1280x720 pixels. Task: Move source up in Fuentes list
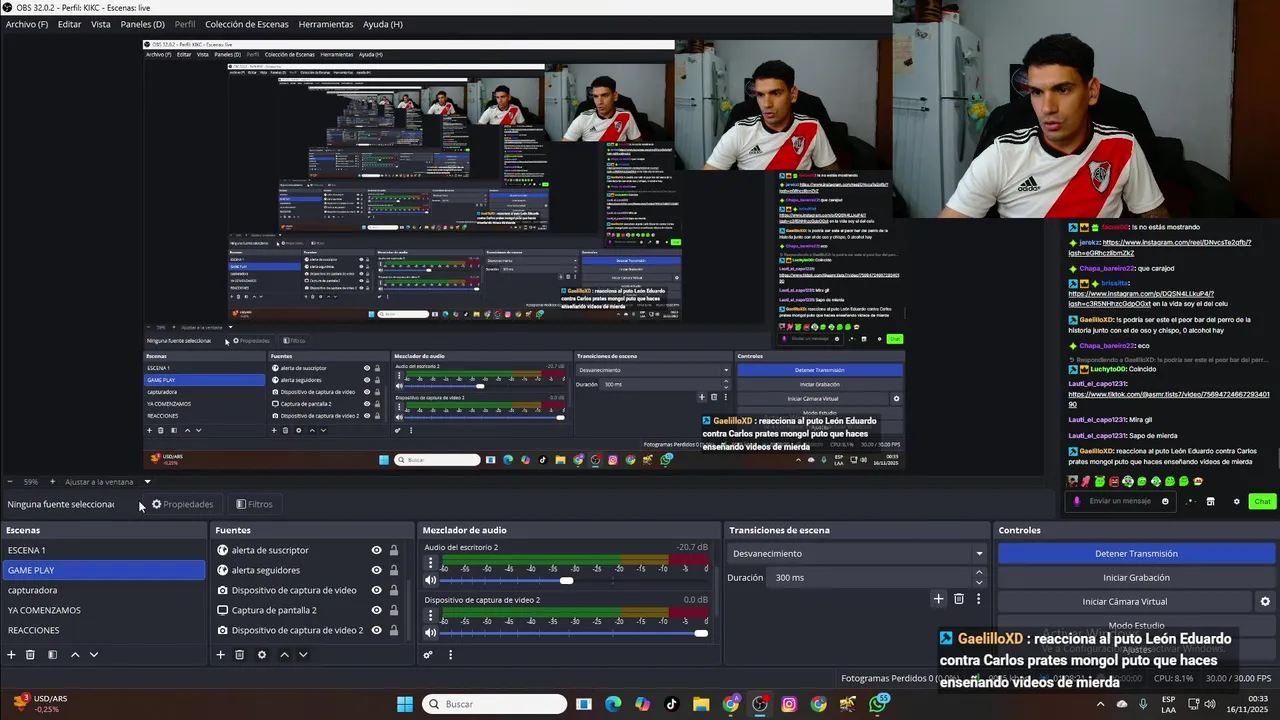point(284,655)
